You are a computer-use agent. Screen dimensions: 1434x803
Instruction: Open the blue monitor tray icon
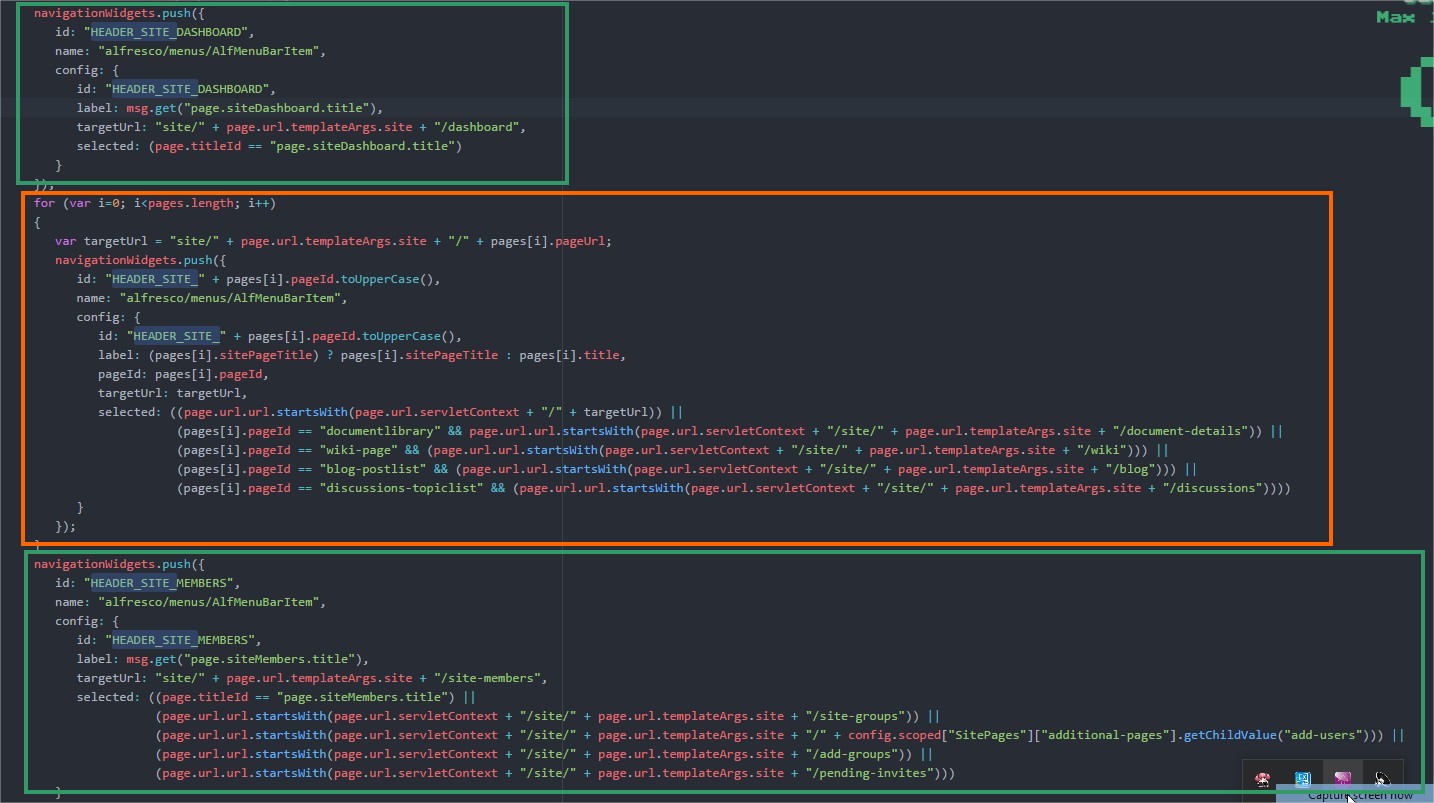pos(1303,778)
